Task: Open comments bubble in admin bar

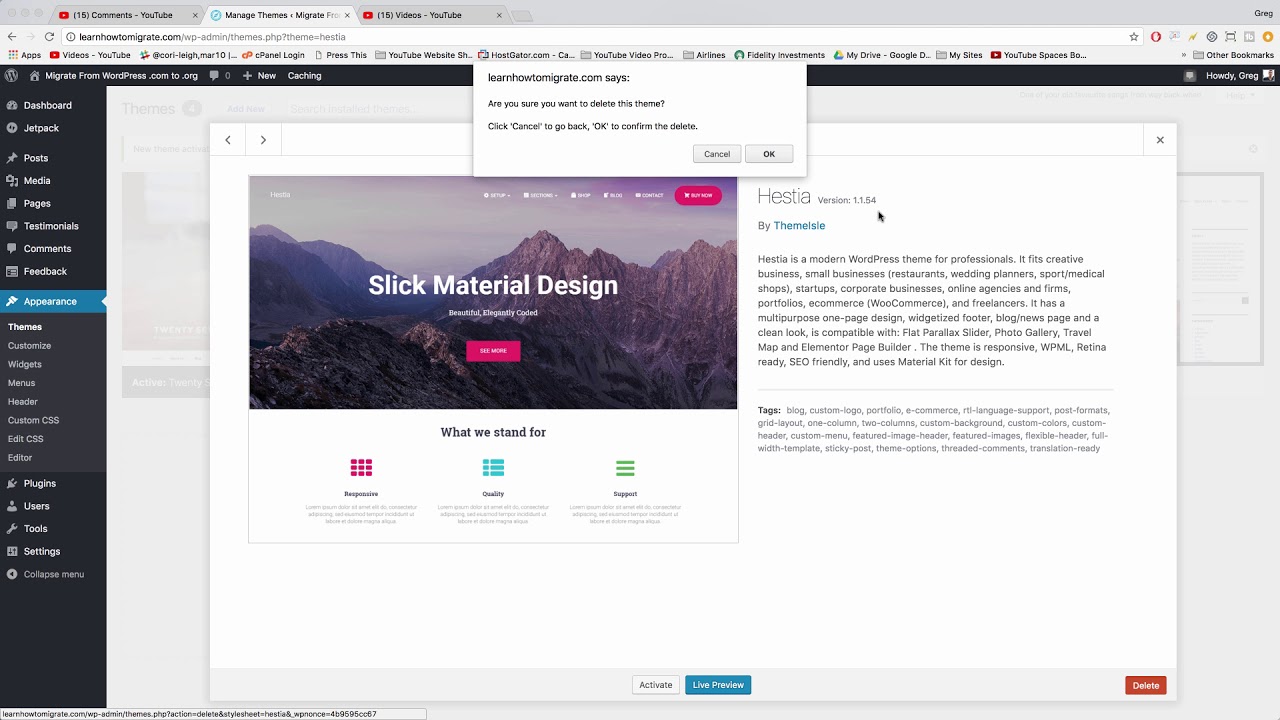Action: [x=220, y=76]
